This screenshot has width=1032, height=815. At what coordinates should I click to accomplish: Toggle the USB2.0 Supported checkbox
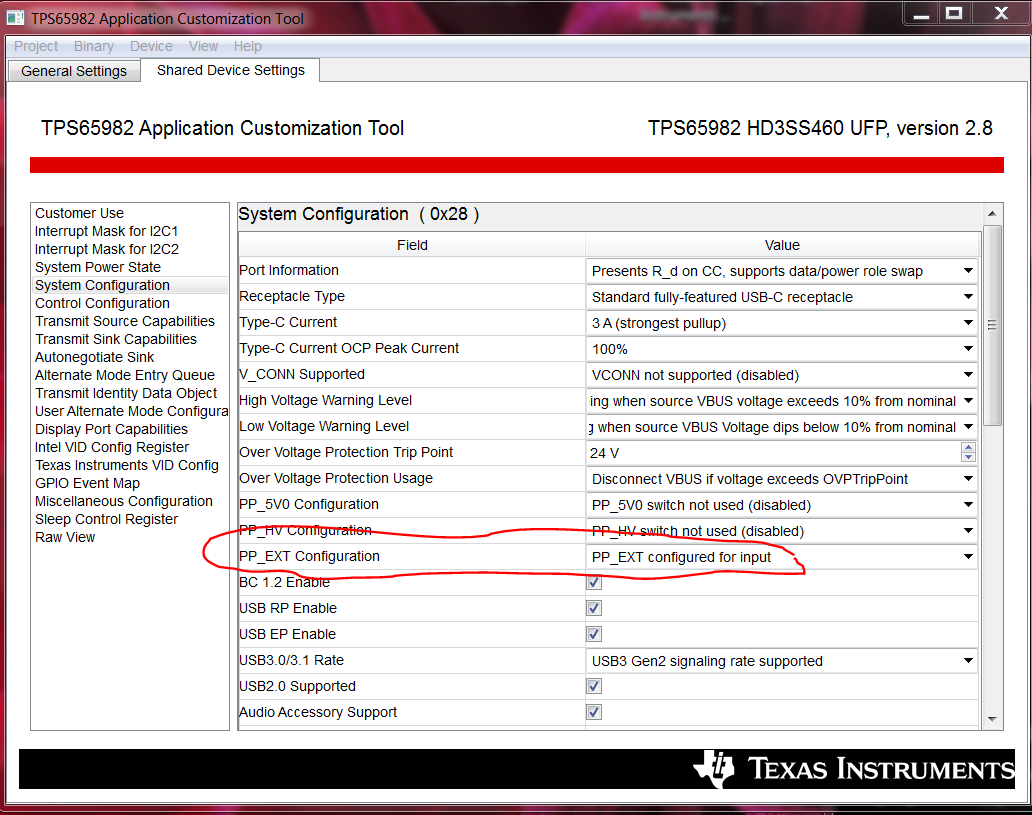click(x=594, y=686)
